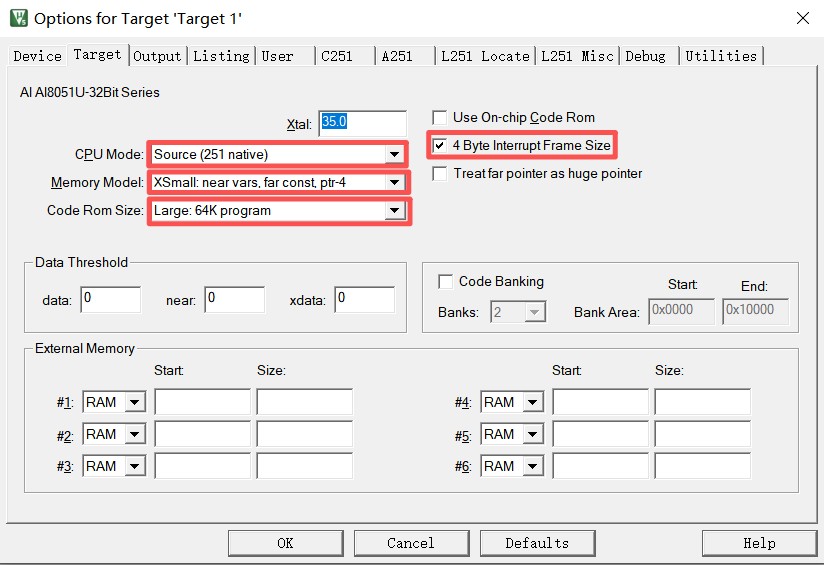
Task: Click External Memory #2 Size field
Action: (x=304, y=434)
